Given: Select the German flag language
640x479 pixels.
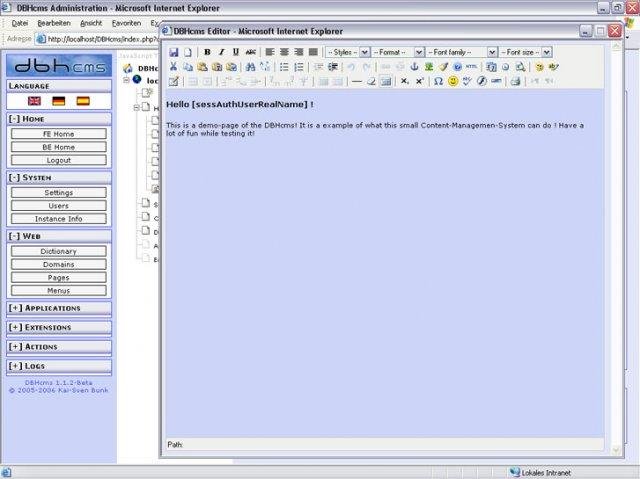Looking at the screenshot, I should point(59,101).
